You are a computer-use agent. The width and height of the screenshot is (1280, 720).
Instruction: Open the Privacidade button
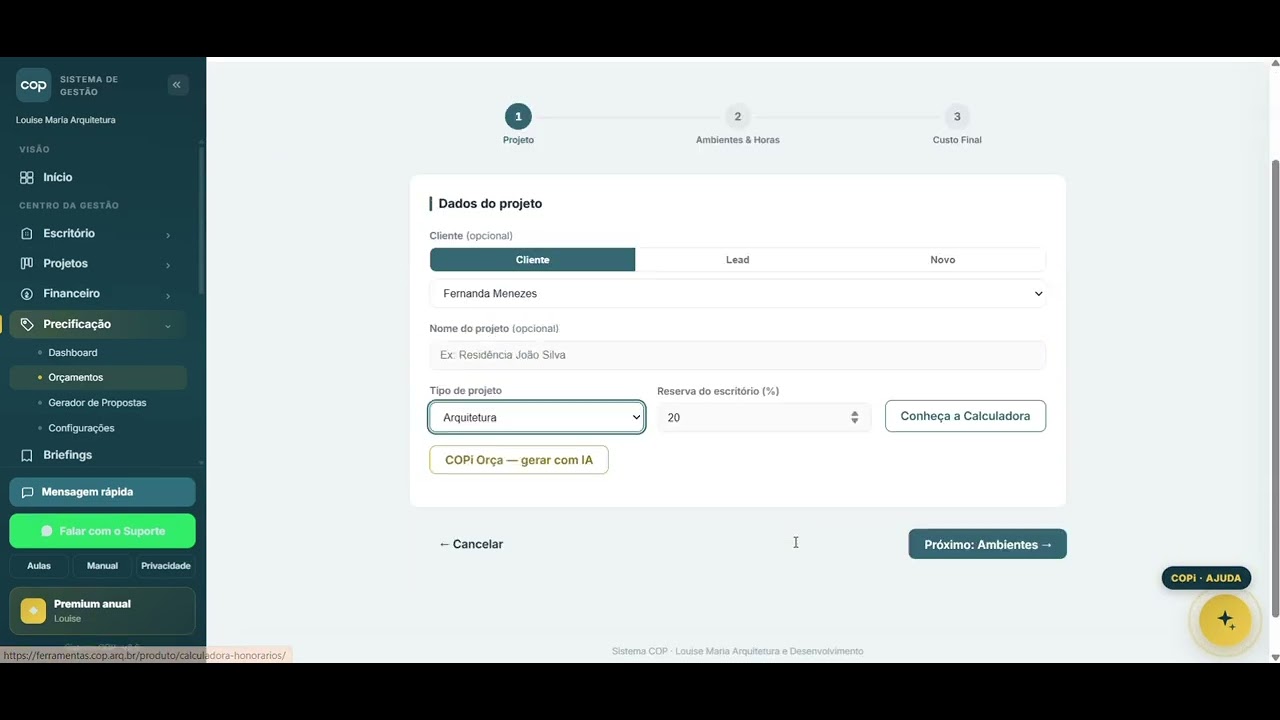[x=166, y=566]
